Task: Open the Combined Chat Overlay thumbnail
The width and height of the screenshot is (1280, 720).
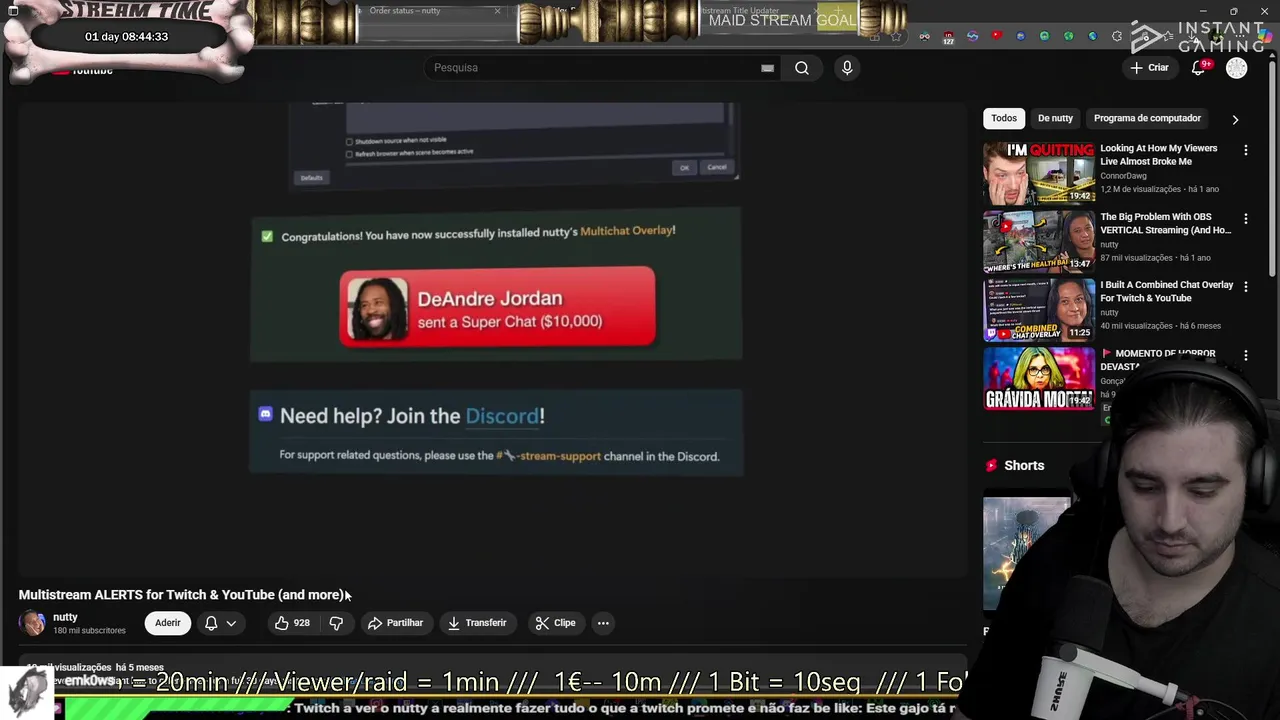Action: [1039, 309]
